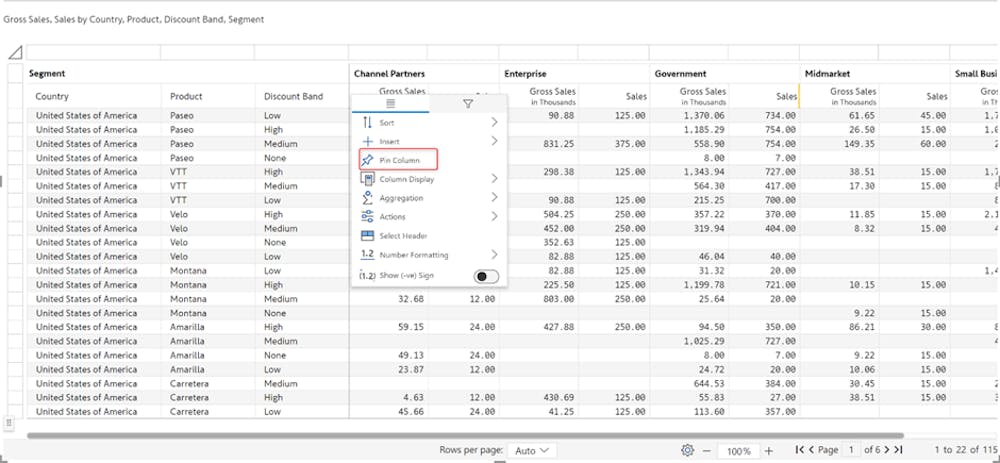The image size is (1000, 463).
Task: Click the 49.13 cell
Action: [411, 355]
